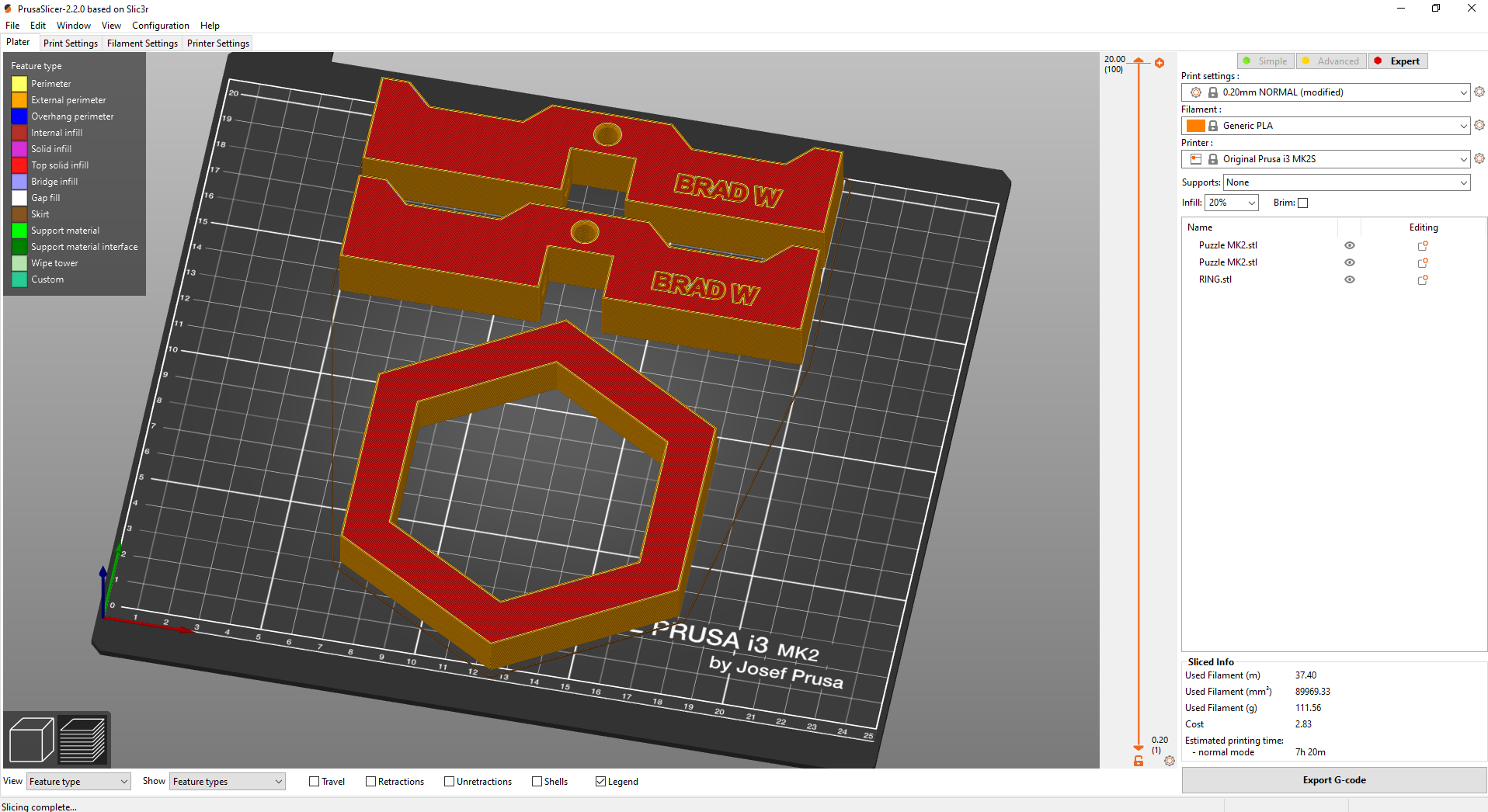Image resolution: width=1488 pixels, height=812 pixels.
Task: Open layer slider settings cog icon
Action: coord(1170,761)
